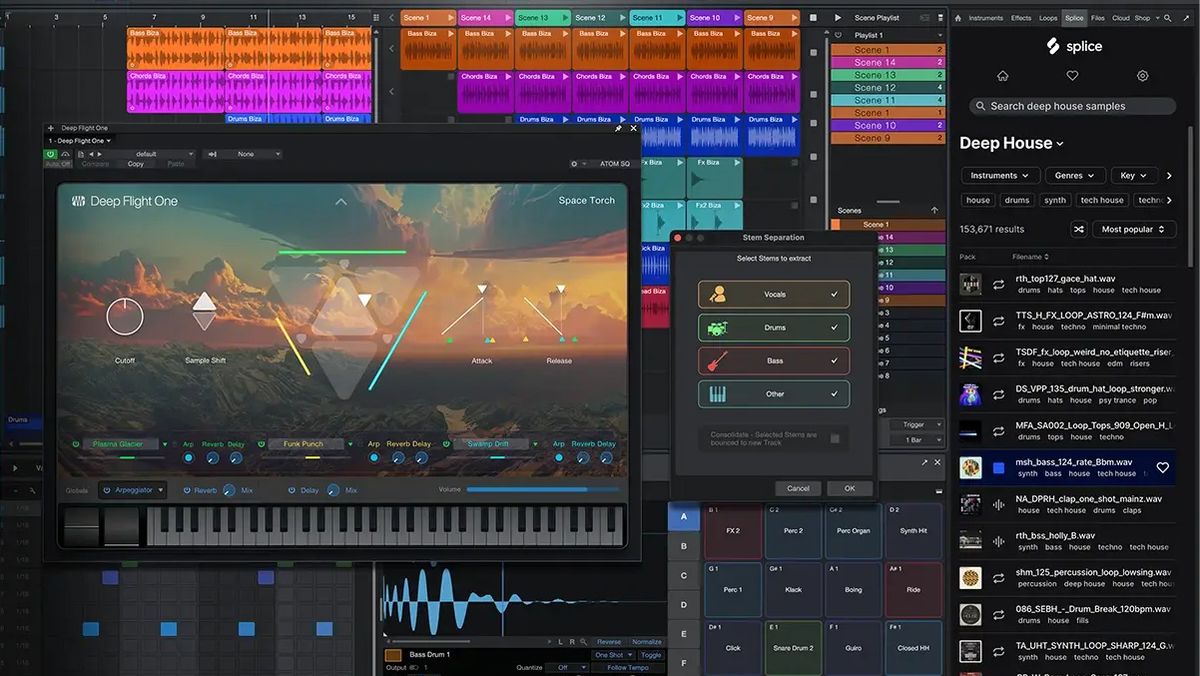Click the Vocals stem microphone icon
This screenshot has height=676, width=1200.
pos(717,294)
